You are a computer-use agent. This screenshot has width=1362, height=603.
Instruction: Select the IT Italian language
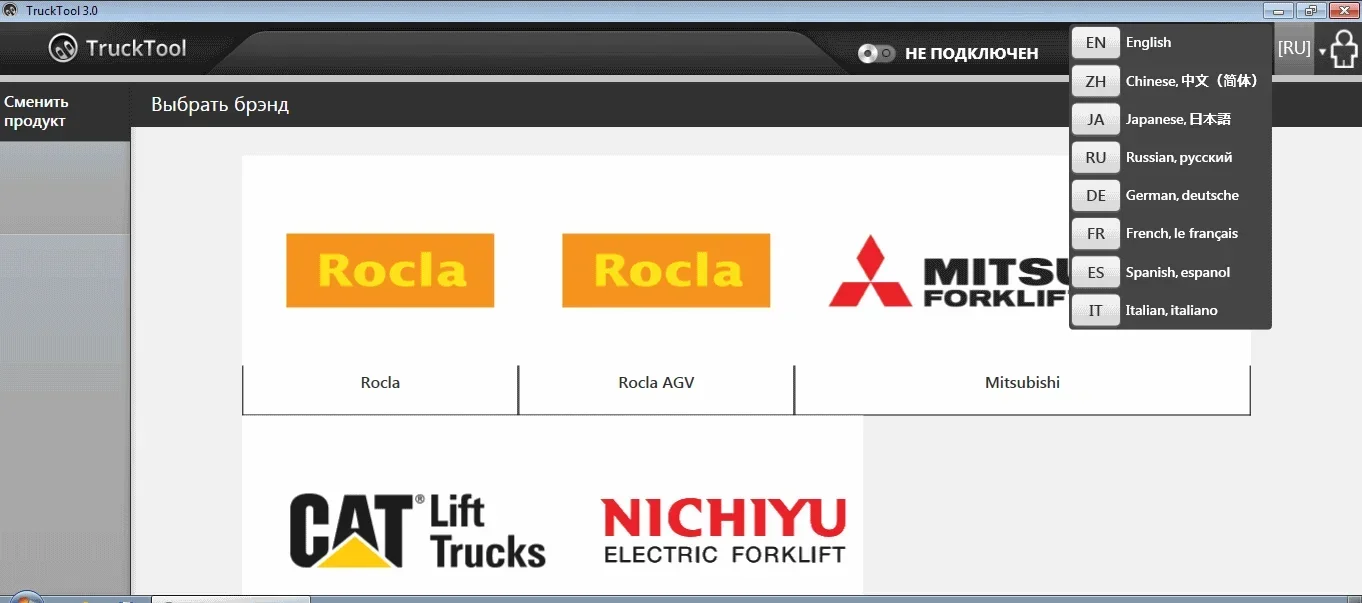1170,310
